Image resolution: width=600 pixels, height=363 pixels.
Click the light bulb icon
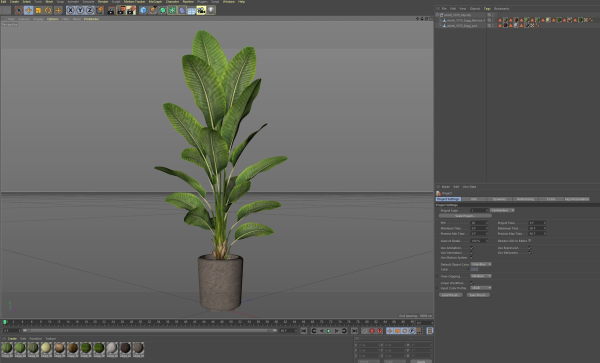tap(211, 10)
